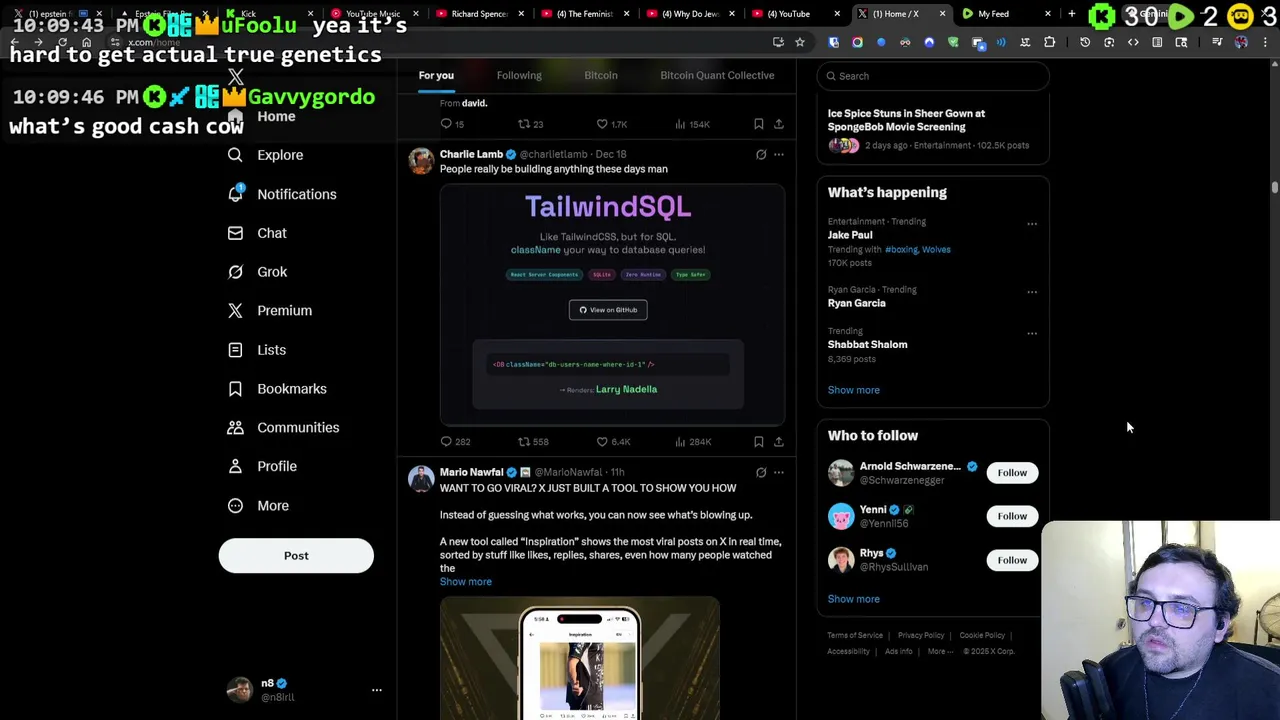Open Notifications in sidebar
This screenshot has height=720, width=1280.
283,194
